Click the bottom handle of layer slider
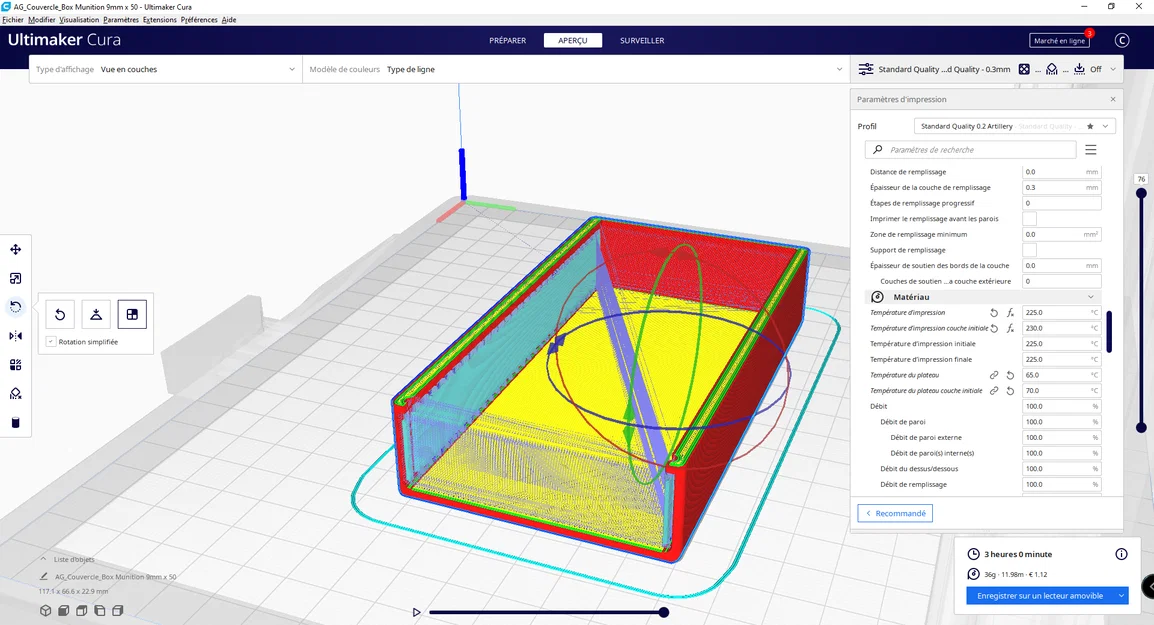1154x625 pixels. point(1141,427)
